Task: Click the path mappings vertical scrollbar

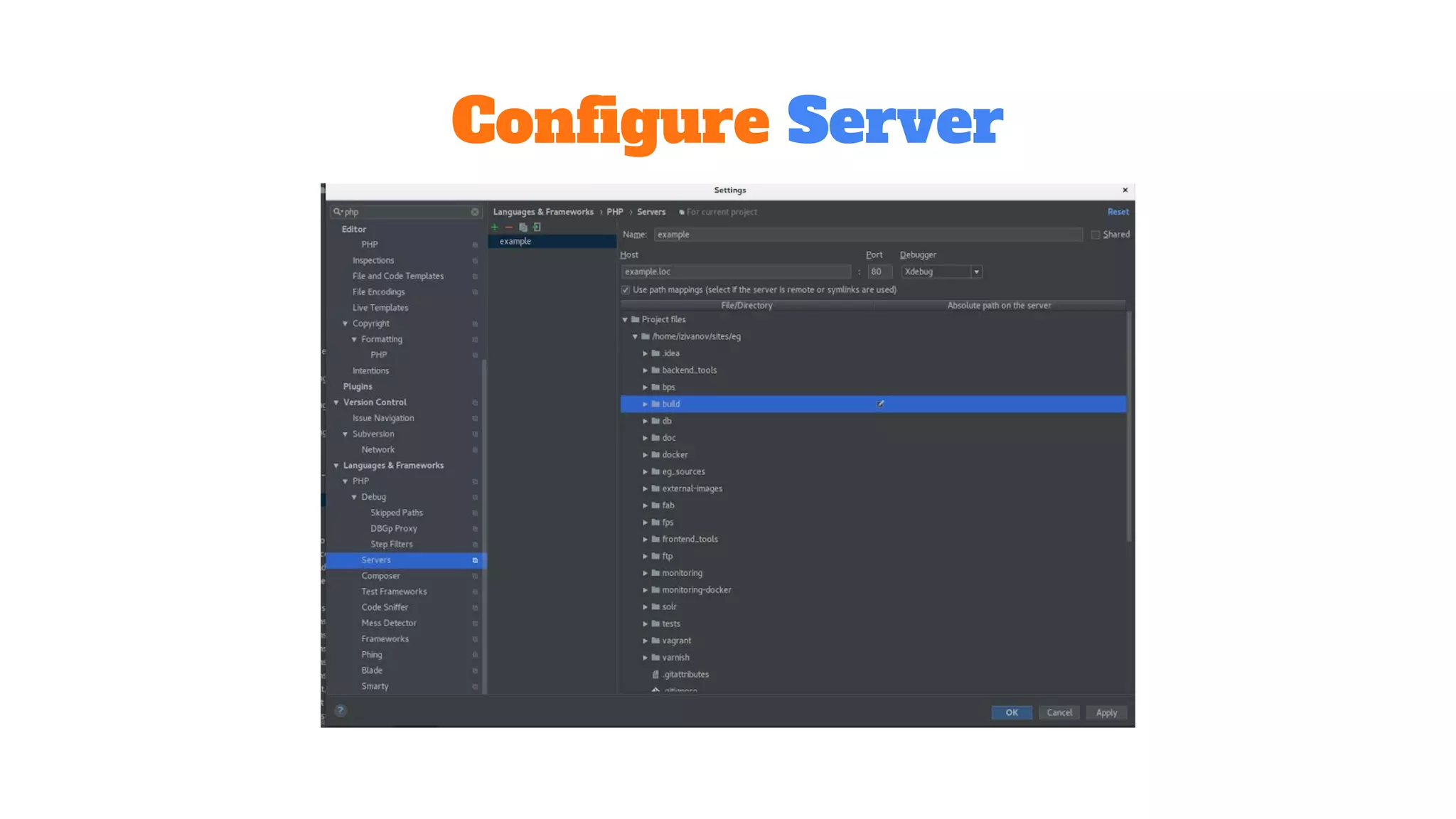Action: tap(1129, 427)
